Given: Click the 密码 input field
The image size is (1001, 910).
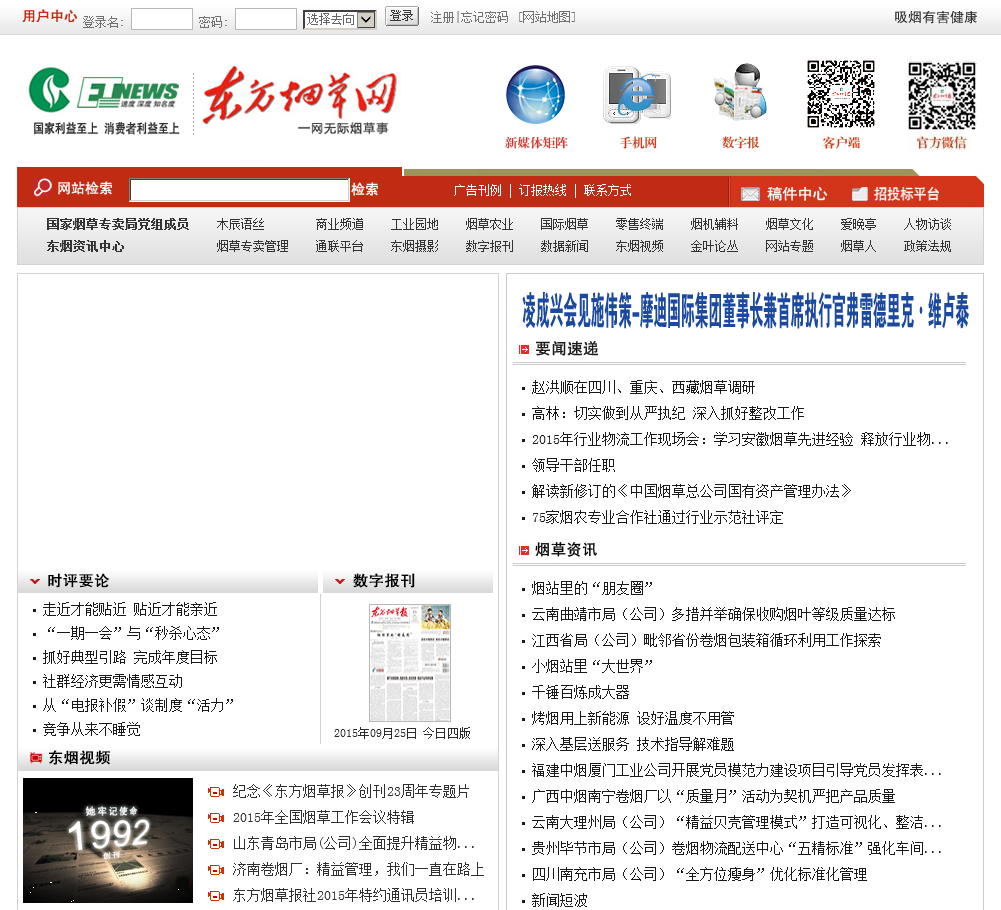Looking at the screenshot, I should [266, 19].
